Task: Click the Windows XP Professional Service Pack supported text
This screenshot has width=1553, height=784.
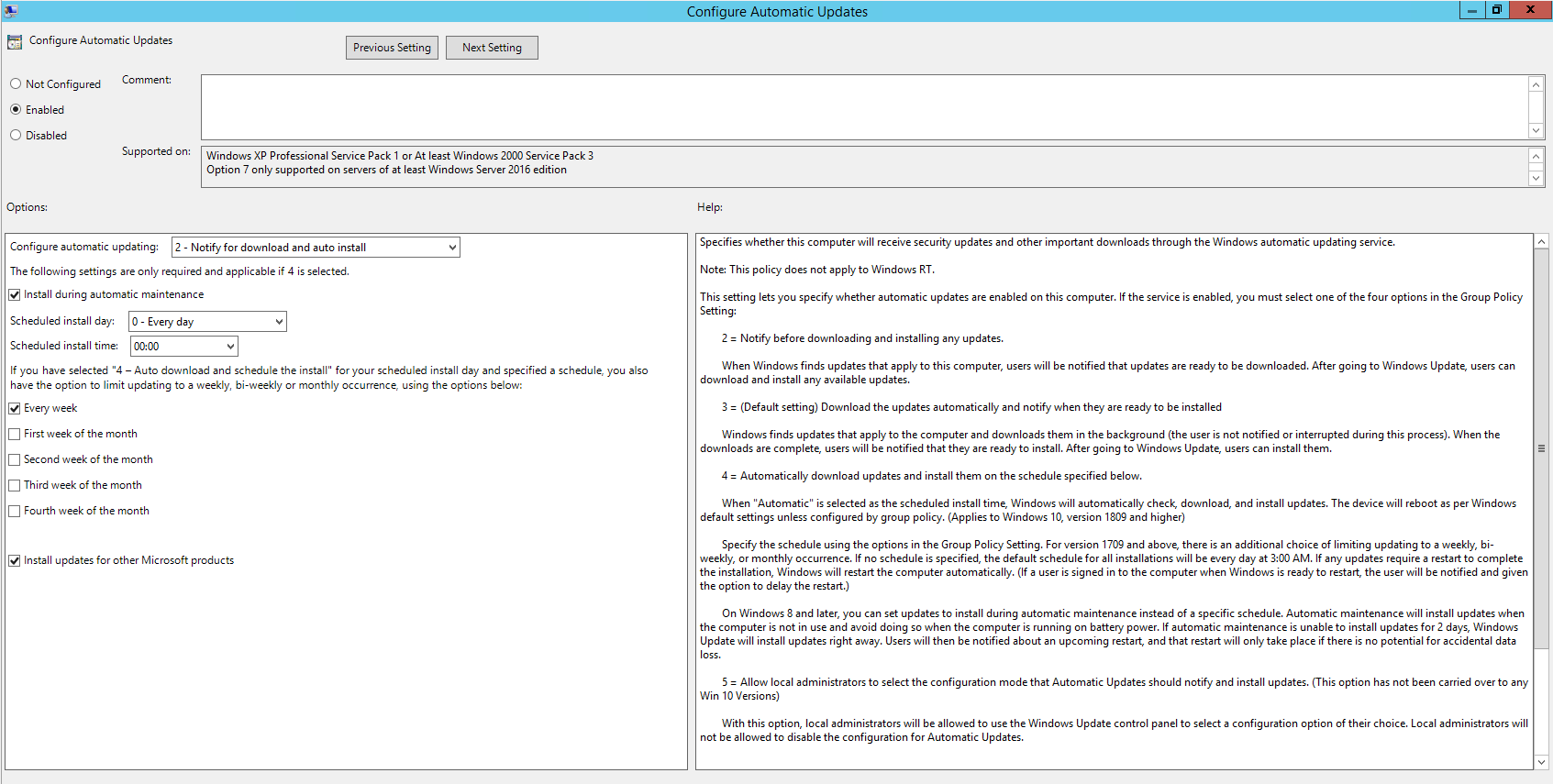Action: [400, 156]
